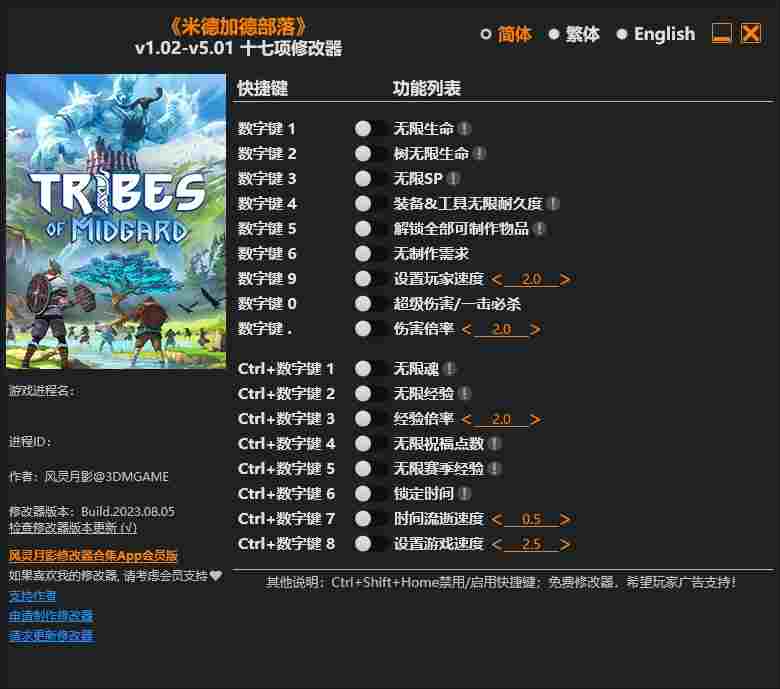
Task: Increase 经验倍率 value with right arrow
Action: click(535, 419)
